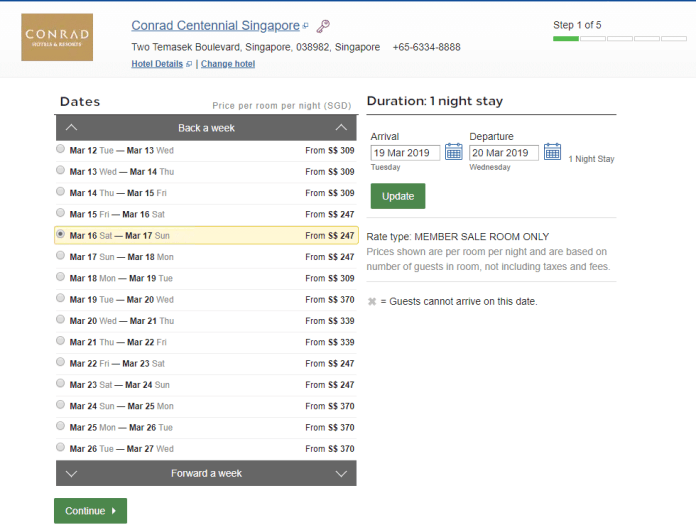696x530 pixels.
Task: Go forward a week using the Forward a week label
Action: pos(206,474)
